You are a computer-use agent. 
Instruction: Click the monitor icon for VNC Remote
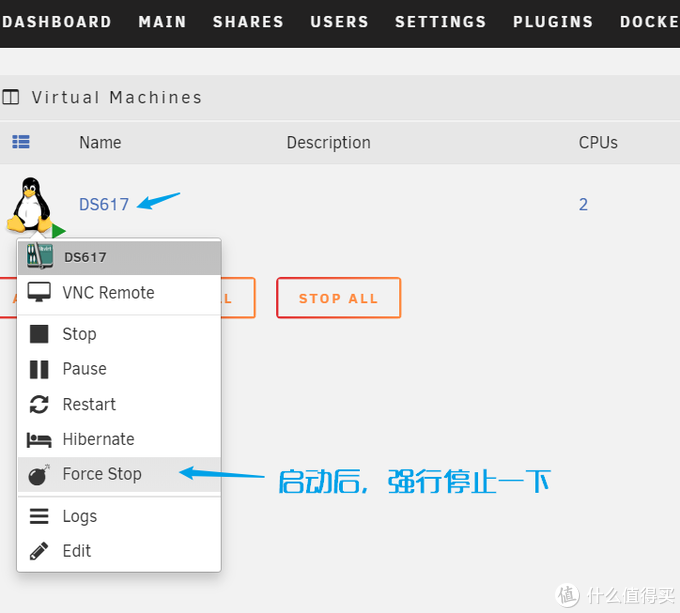coord(39,292)
